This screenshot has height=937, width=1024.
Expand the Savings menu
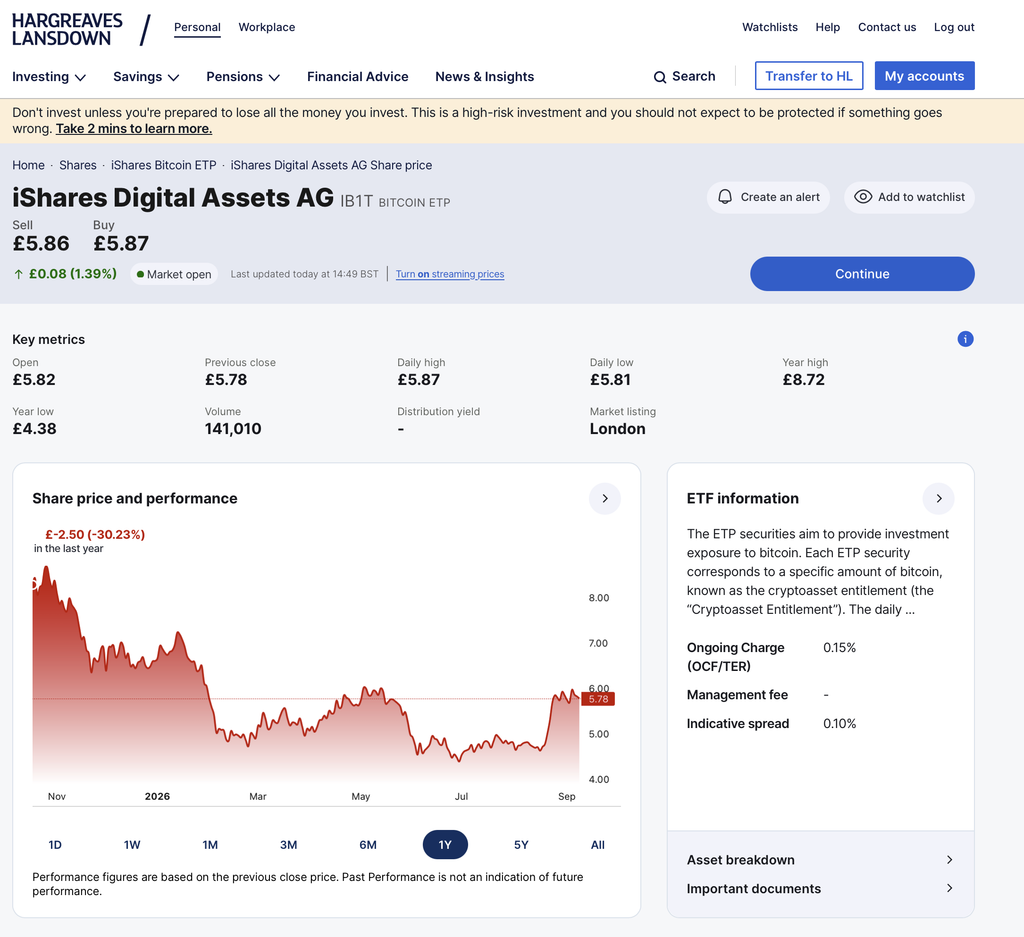click(x=146, y=77)
